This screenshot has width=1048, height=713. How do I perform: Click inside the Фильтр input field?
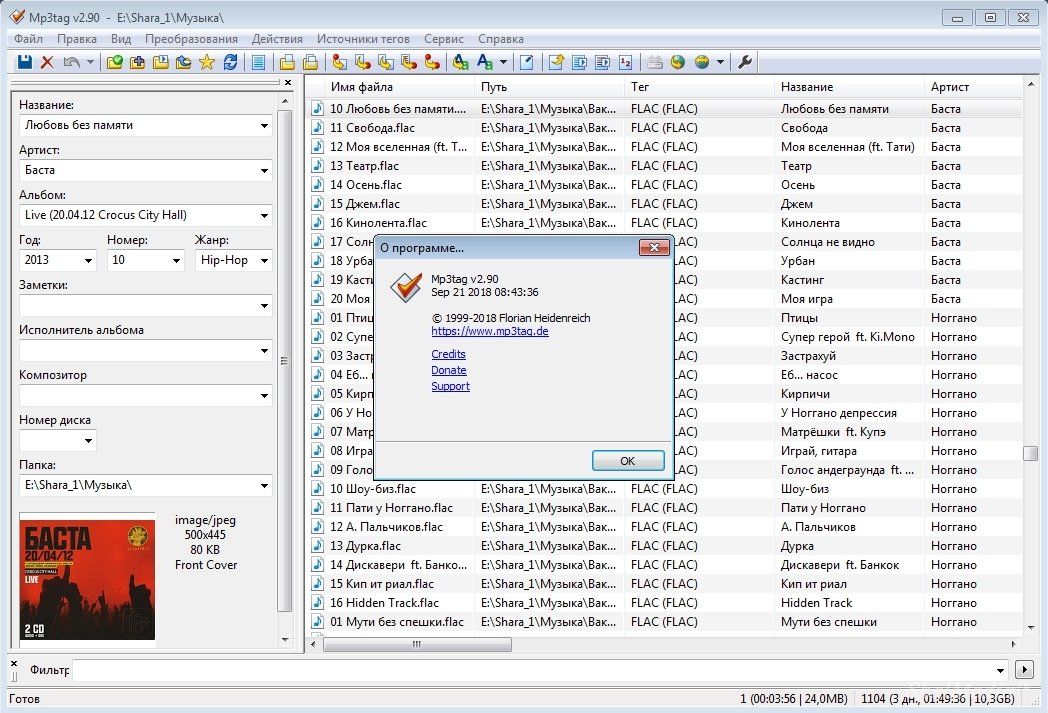[531, 670]
